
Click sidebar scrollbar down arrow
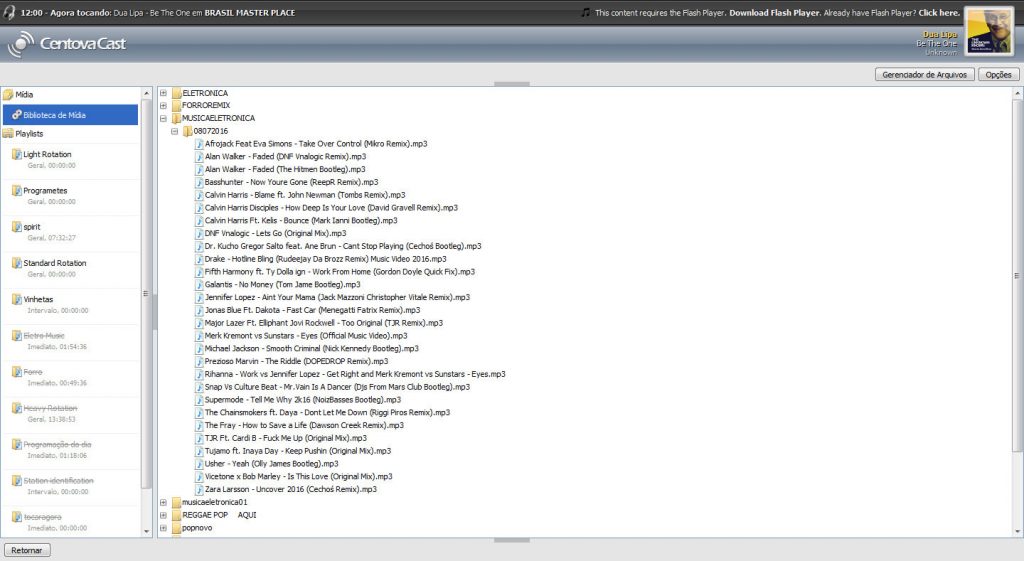click(146, 532)
